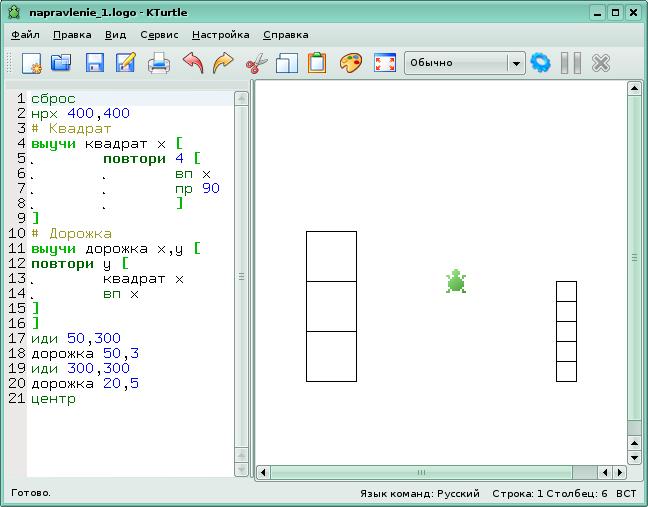
Task: Open a file using the folder icon
Action: [62, 63]
